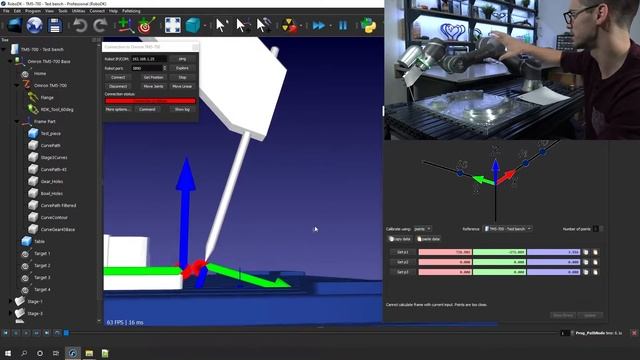The image size is (640, 360).
Task: Open Cortana circle in taskbar
Action: click(x=40, y=353)
